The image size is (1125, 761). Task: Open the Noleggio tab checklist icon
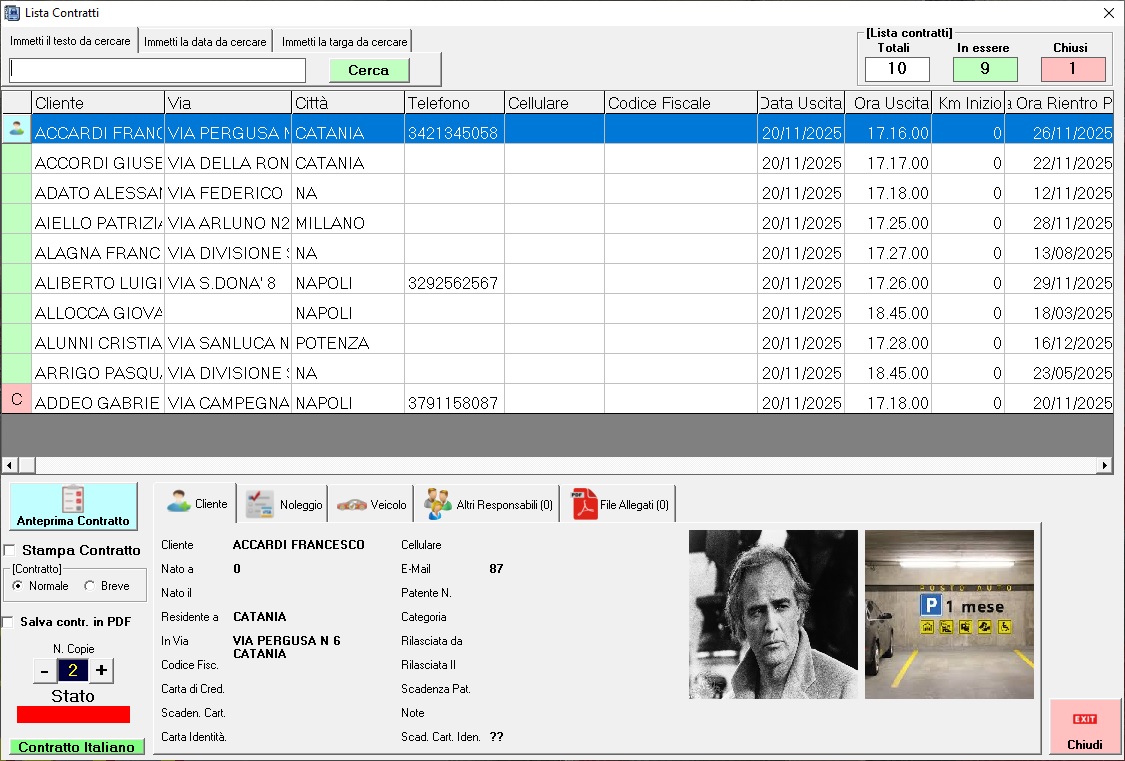click(260, 504)
